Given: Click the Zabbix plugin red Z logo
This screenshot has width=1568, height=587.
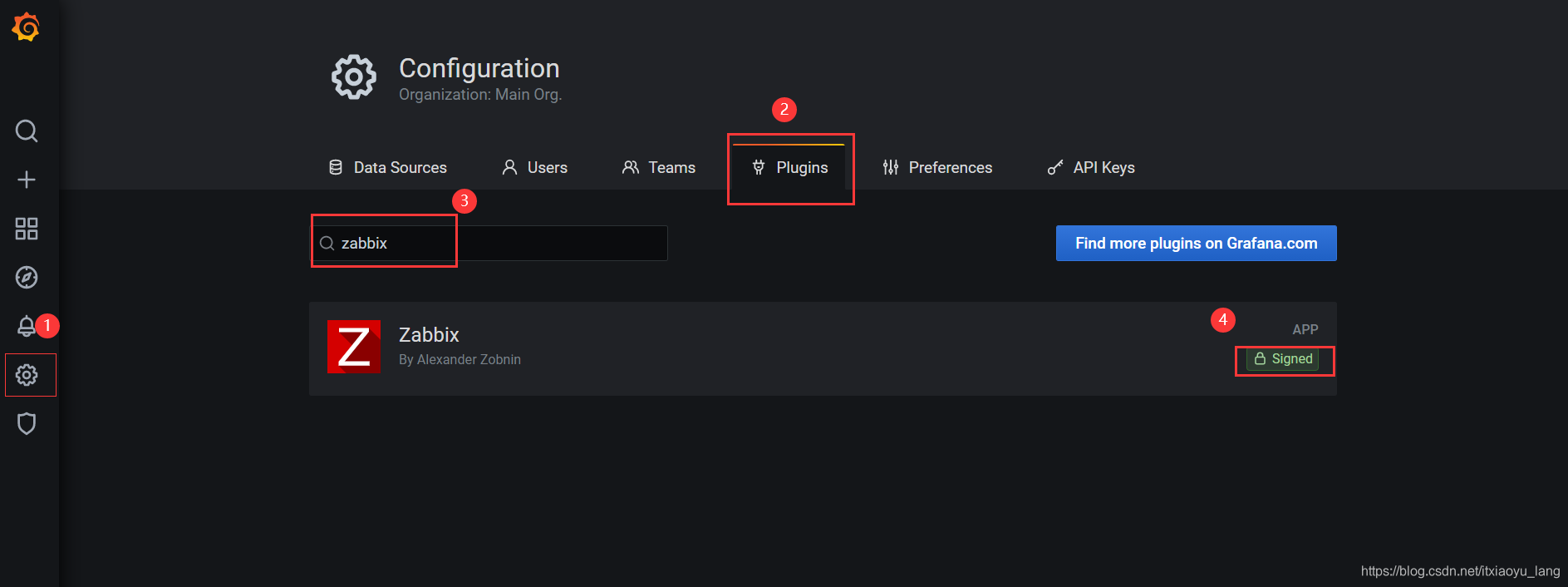Looking at the screenshot, I should (x=354, y=347).
